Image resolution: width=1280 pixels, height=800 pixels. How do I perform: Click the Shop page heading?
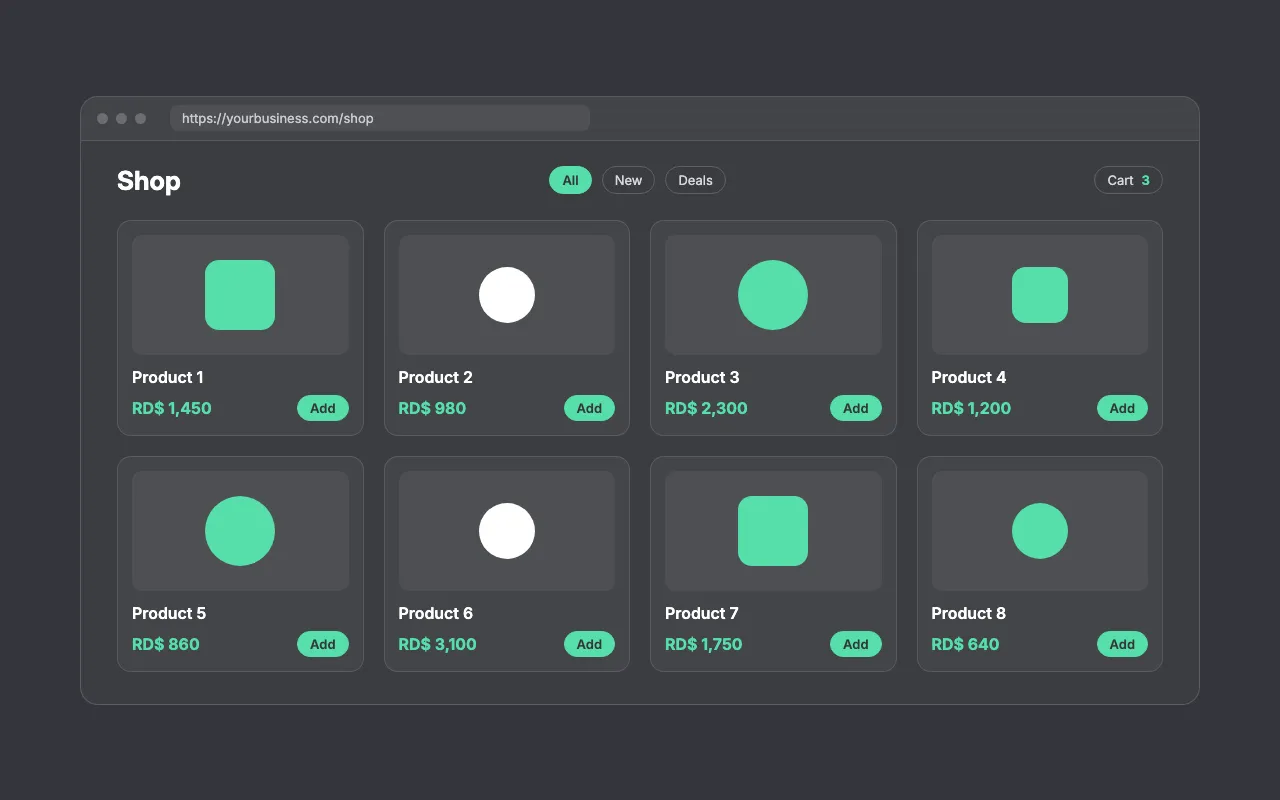(149, 181)
